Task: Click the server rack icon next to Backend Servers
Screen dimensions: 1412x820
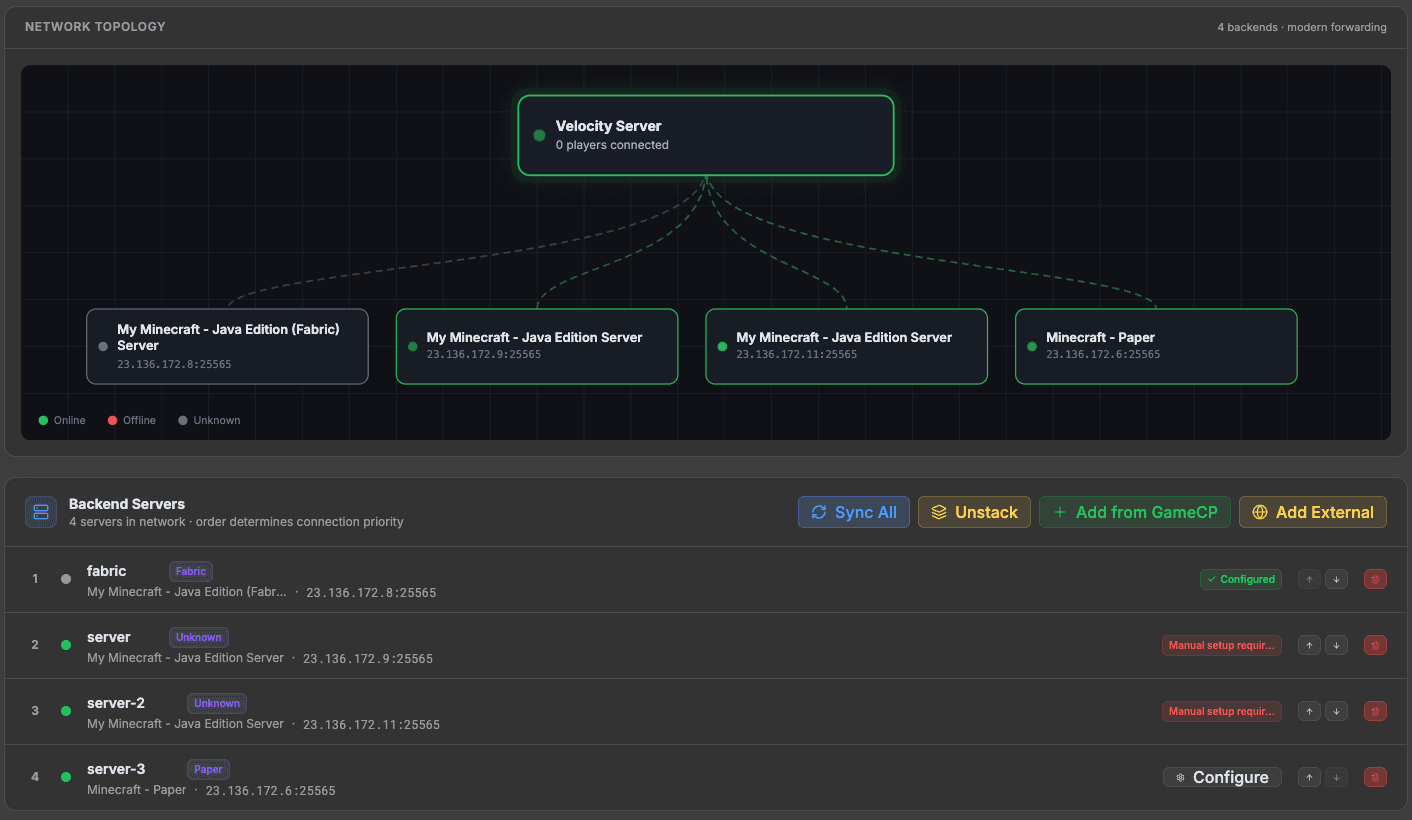Action: [x=40, y=511]
